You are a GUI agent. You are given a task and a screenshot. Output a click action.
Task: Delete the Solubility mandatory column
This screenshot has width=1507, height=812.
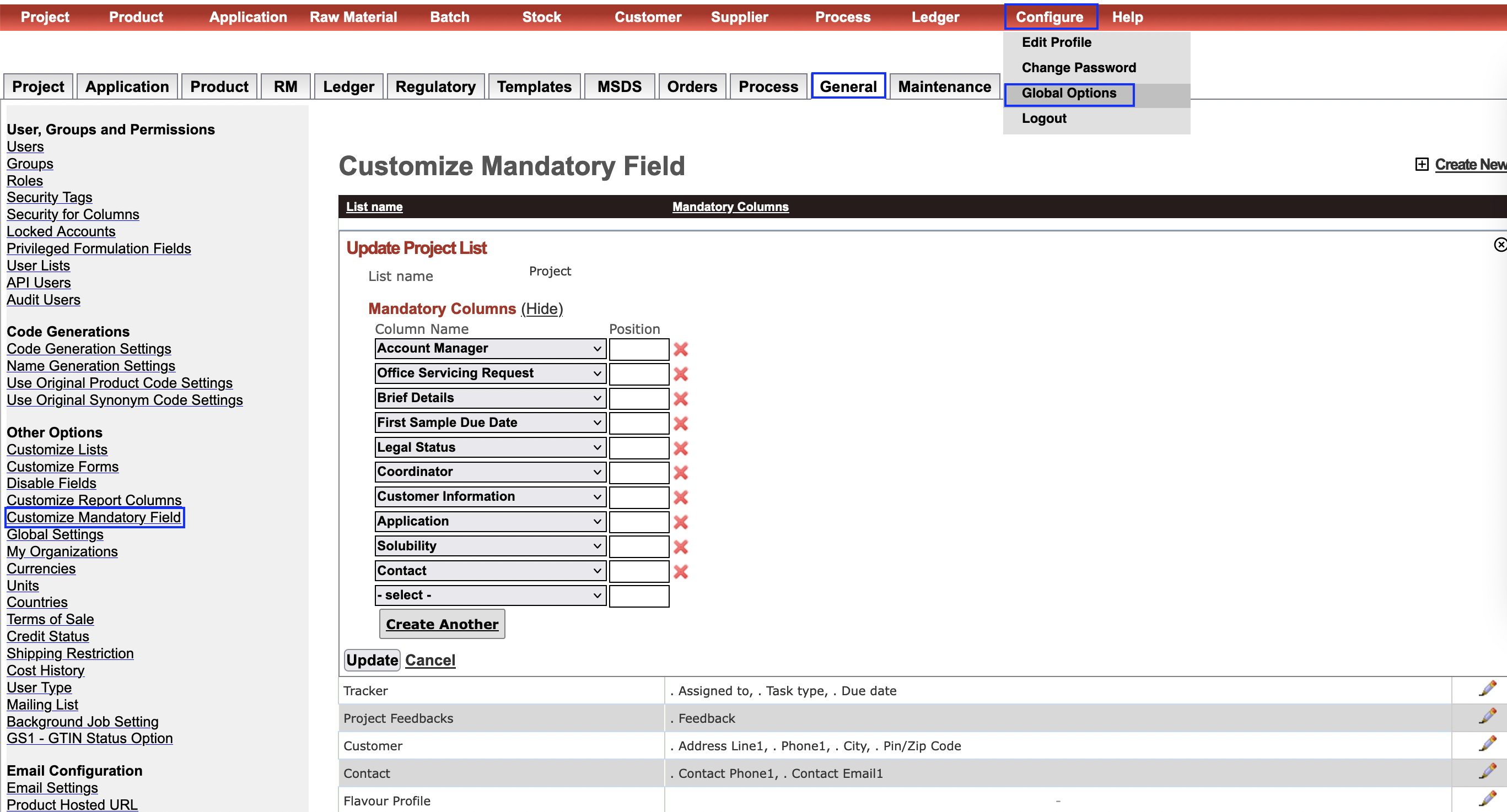point(680,546)
